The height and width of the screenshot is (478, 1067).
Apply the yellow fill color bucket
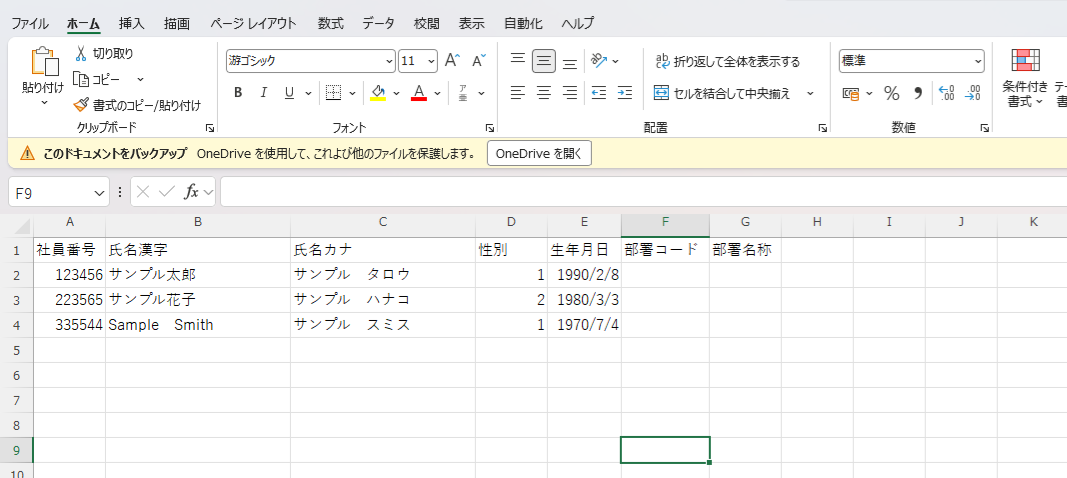pyautogui.click(x=378, y=93)
